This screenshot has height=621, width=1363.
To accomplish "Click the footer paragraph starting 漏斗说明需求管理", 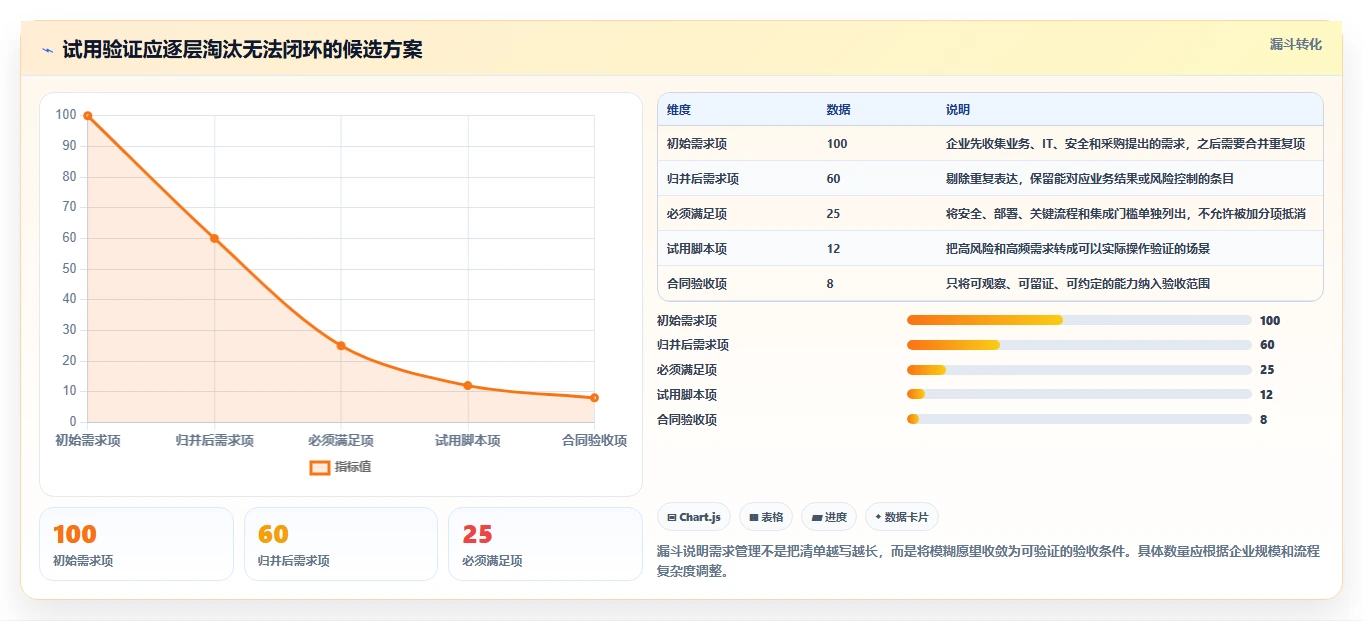I will 988,562.
